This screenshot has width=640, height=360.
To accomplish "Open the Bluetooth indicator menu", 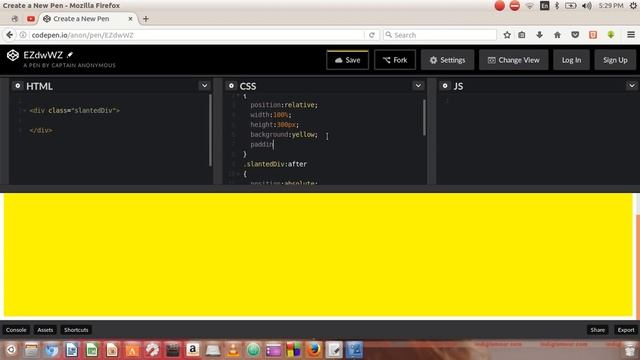I will tap(557, 6).
